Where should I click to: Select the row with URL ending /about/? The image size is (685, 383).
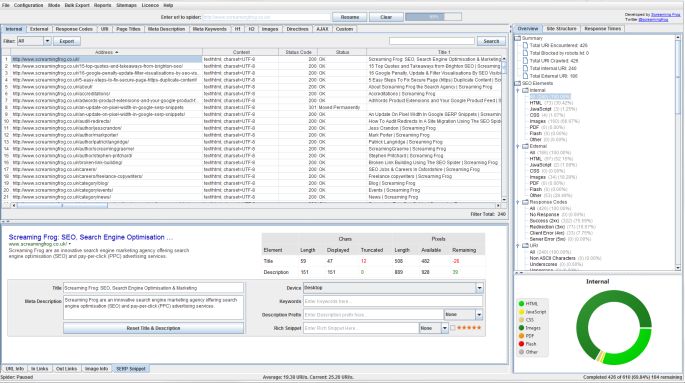(252, 87)
